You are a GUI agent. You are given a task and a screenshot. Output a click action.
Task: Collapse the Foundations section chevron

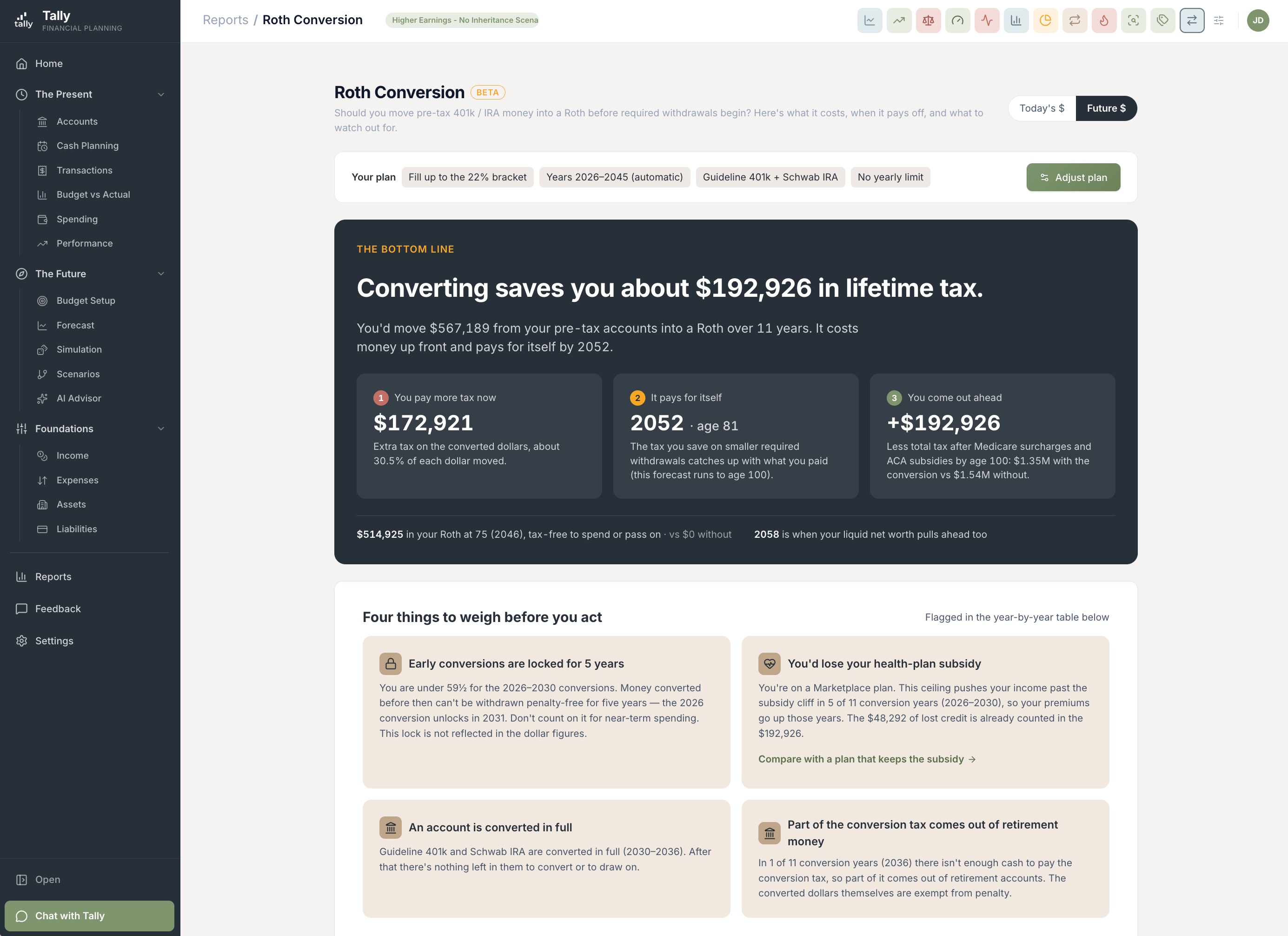[x=161, y=428]
